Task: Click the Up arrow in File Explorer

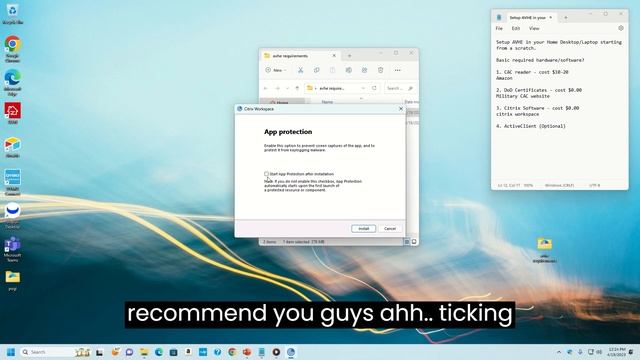Action: (x=297, y=88)
